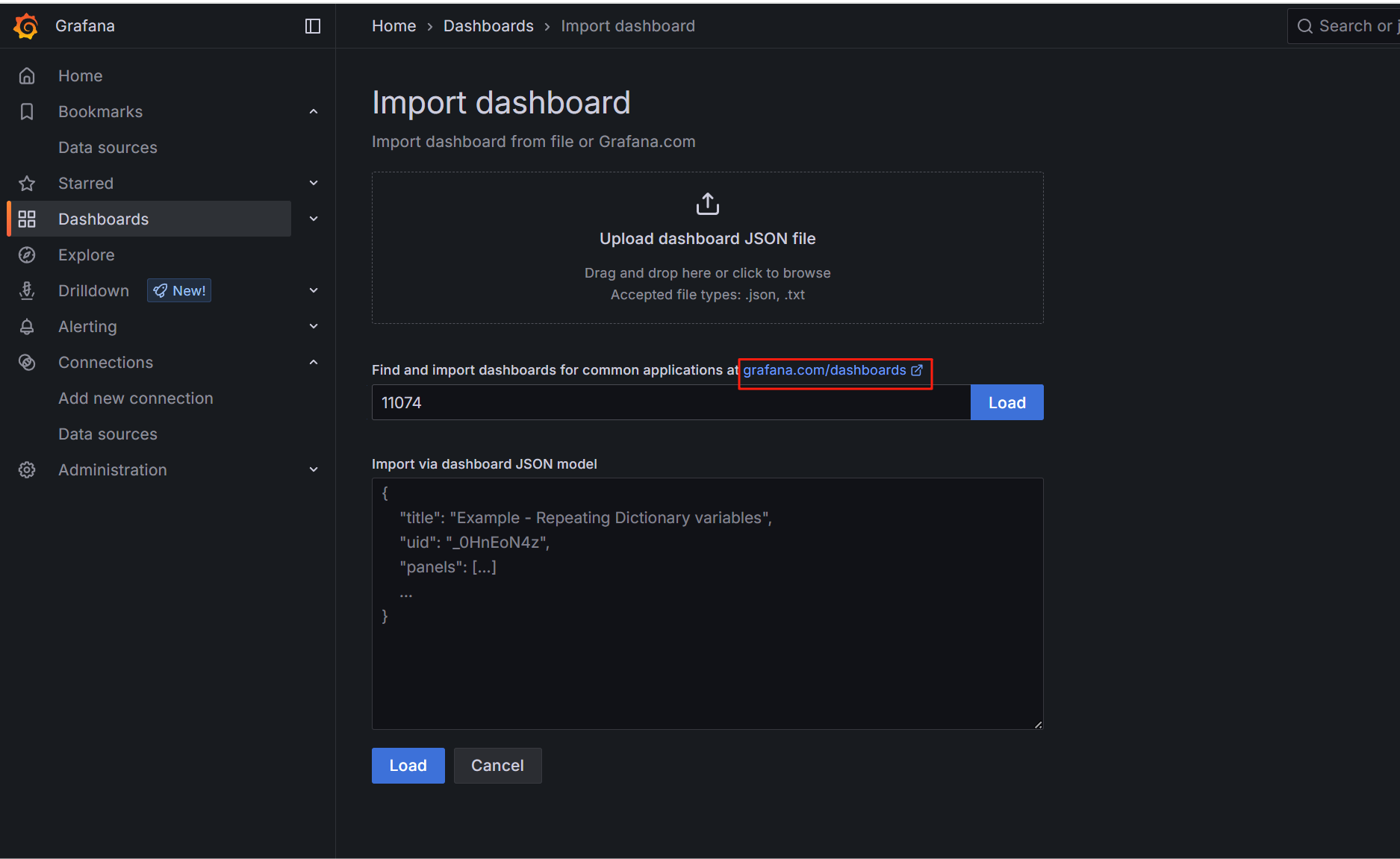Open Add new connection
Image resolution: width=1400 pixels, height=859 pixels.
[136, 398]
